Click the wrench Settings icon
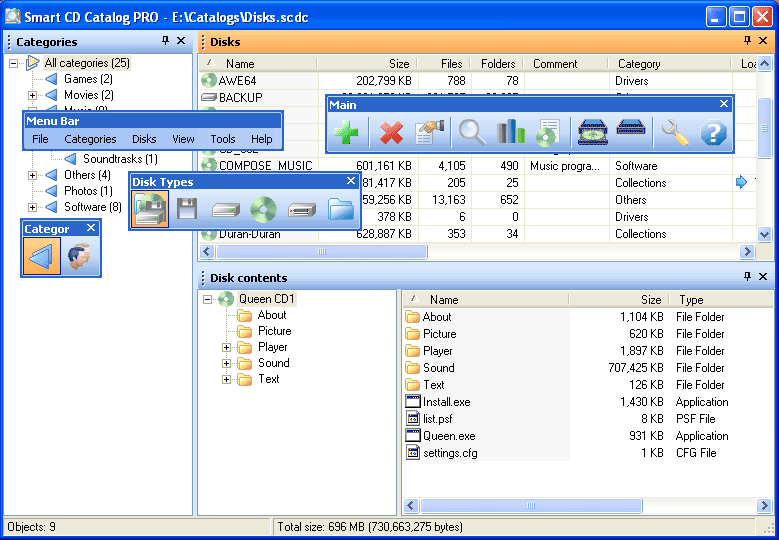Image resolution: width=779 pixels, height=540 pixels. click(675, 132)
